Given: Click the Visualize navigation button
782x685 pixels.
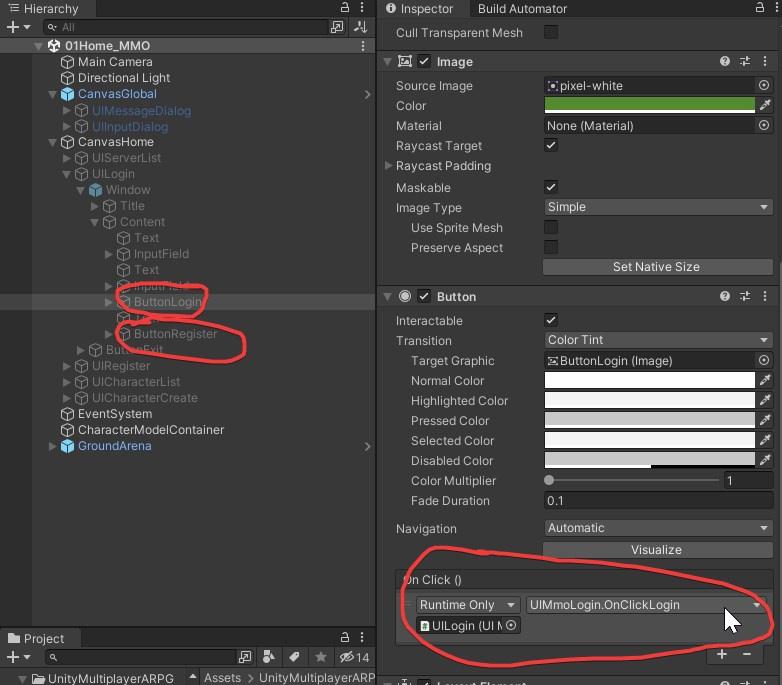Looking at the screenshot, I should (x=658, y=550).
